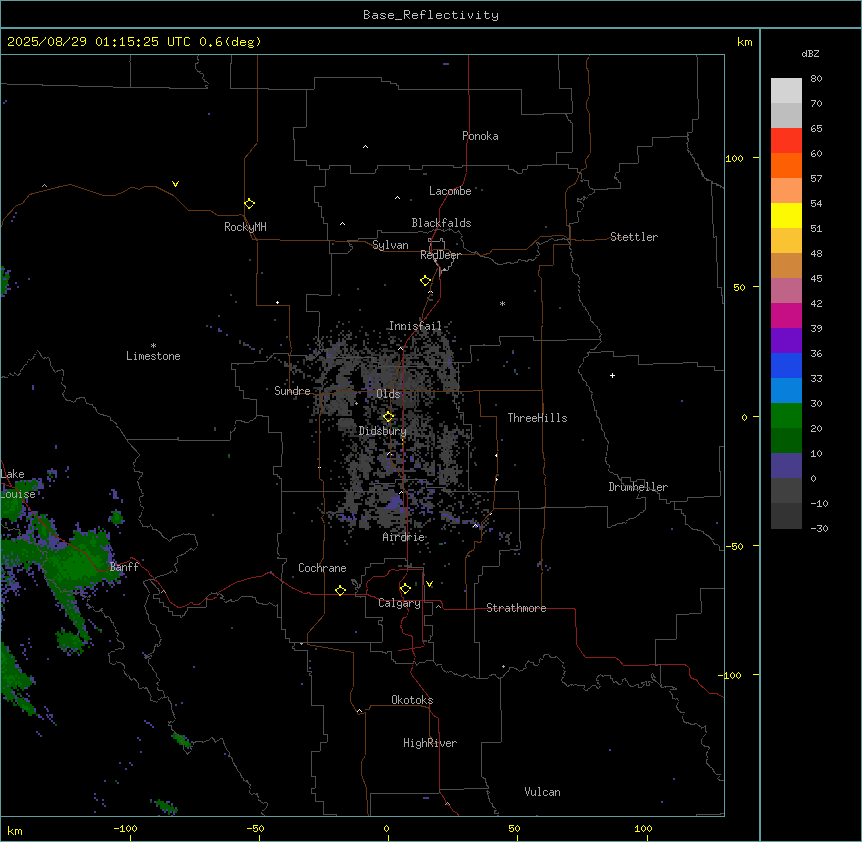
Task: Select the Cochrane label
Action: tap(322, 568)
